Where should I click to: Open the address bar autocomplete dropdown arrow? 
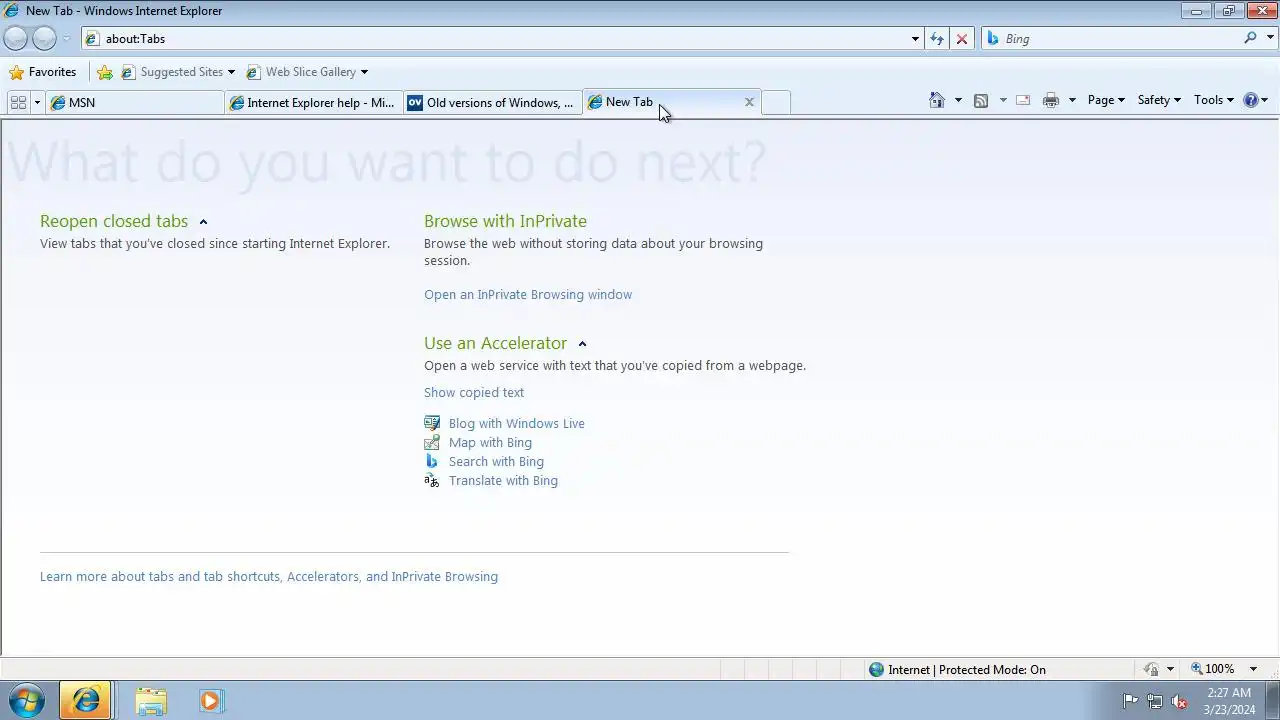[x=915, y=39]
